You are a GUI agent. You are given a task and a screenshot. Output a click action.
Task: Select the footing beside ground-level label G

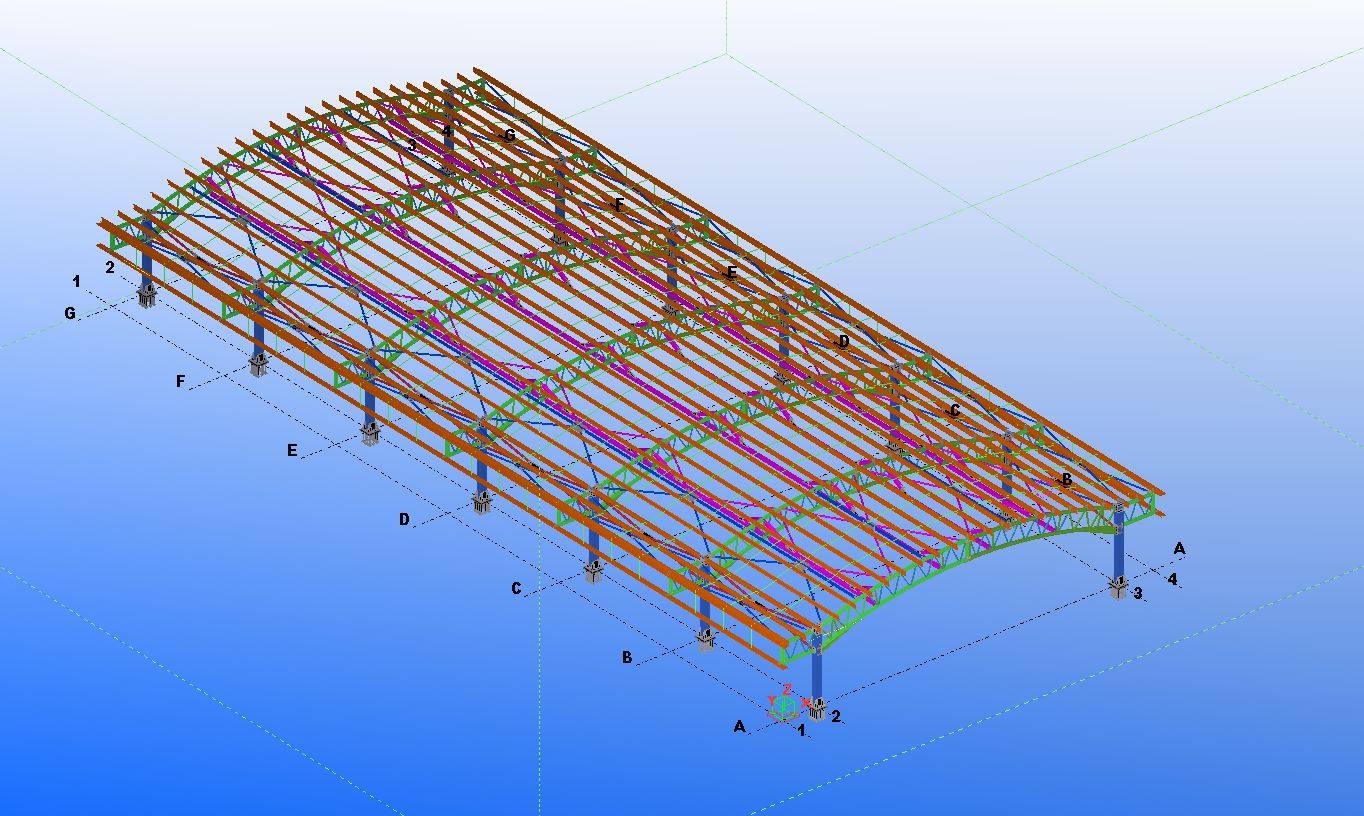147,296
